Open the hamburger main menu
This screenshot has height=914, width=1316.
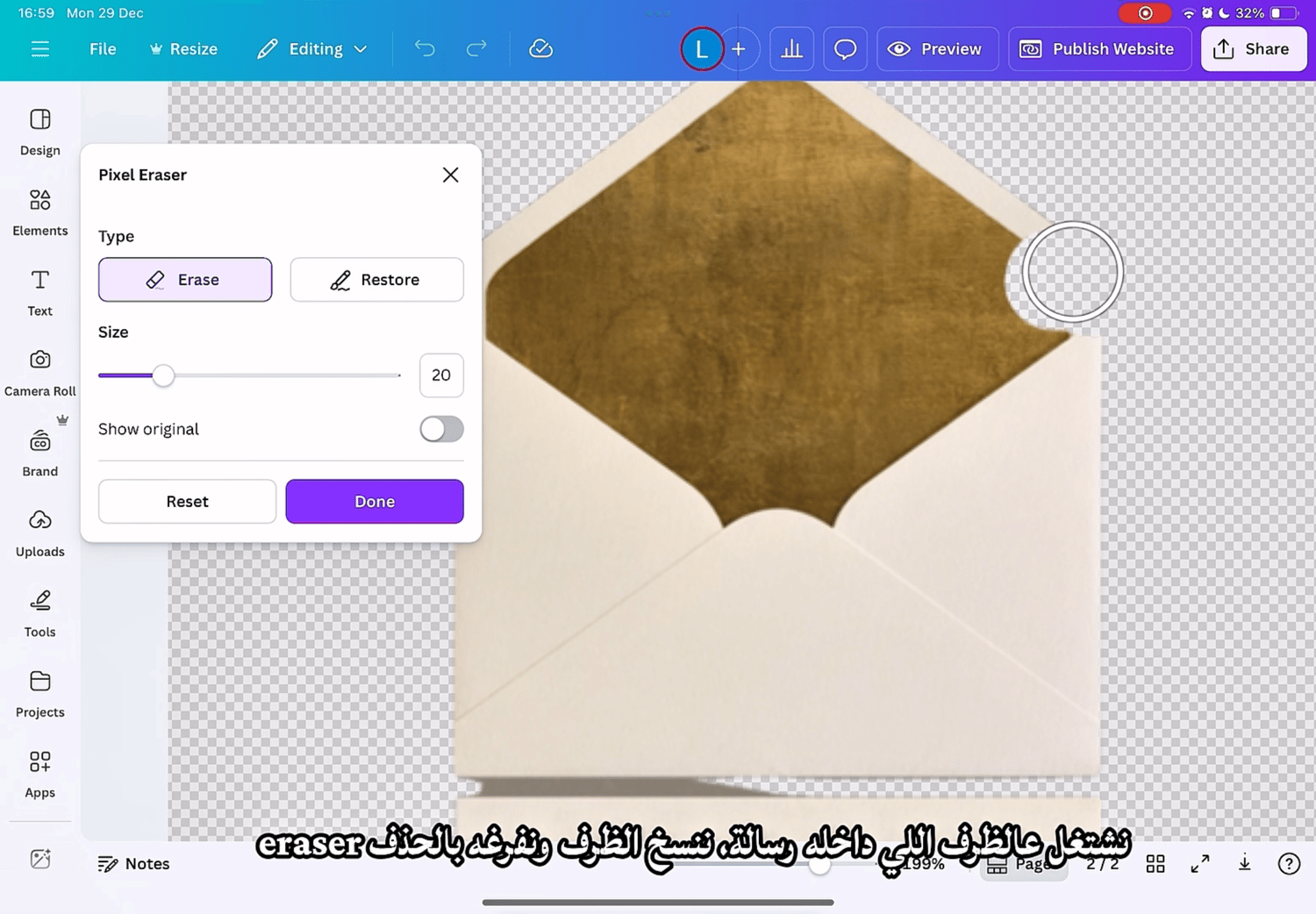[x=40, y=49]
